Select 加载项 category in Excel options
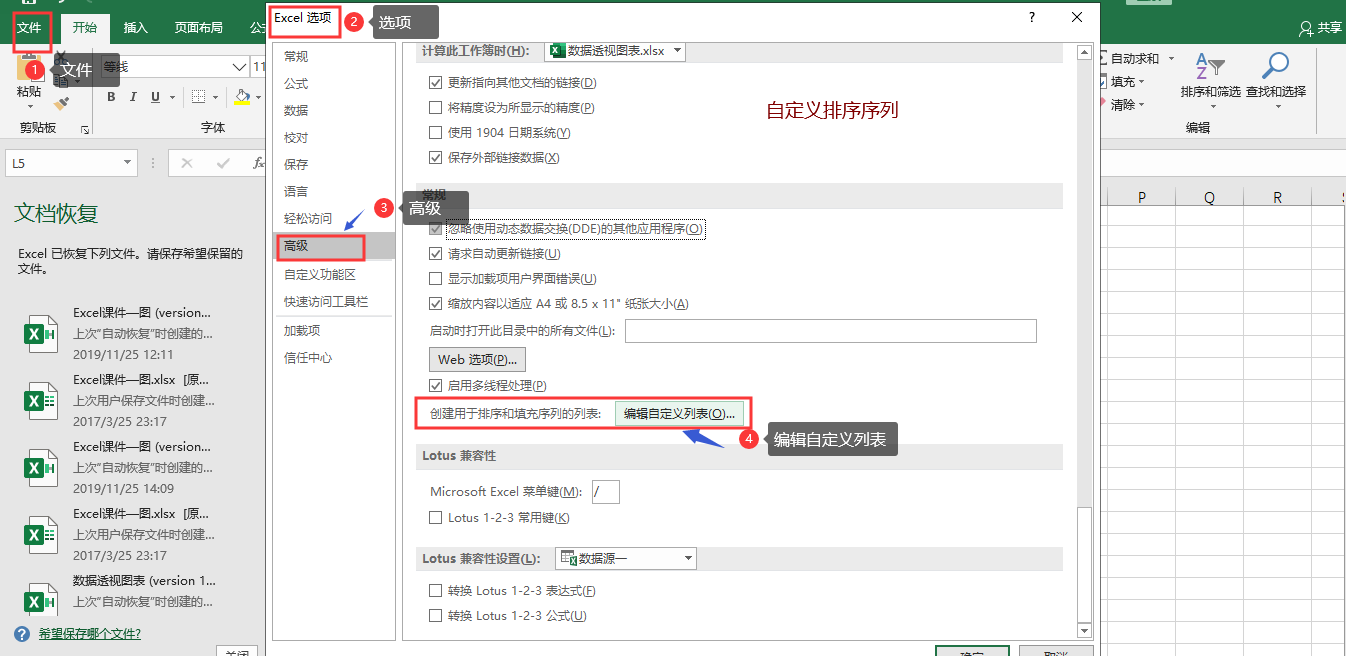The height and width of the screenshot is (656, 1346). (334, 330)
